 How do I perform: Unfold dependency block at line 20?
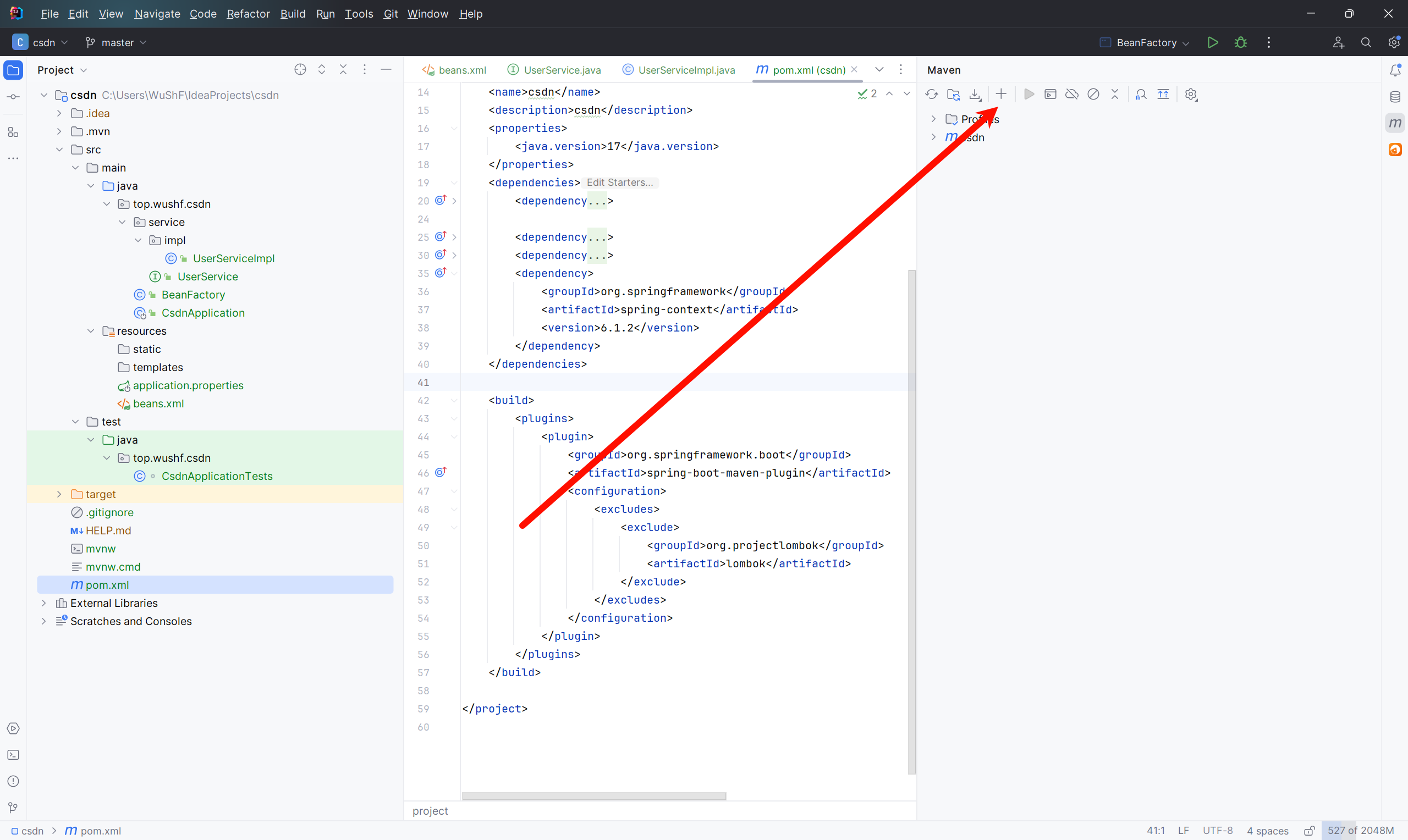click(x=454, y=201)
